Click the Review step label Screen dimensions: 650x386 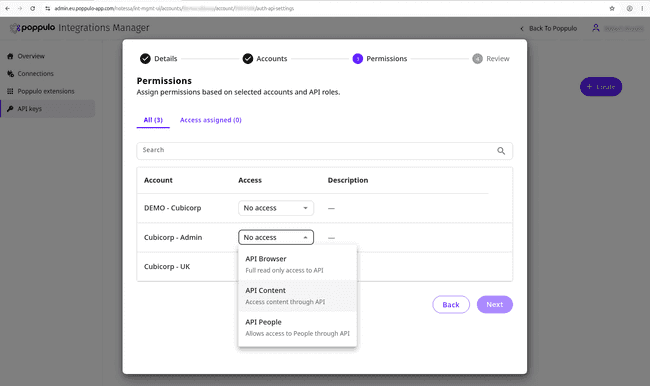click(x=497, y=58)
